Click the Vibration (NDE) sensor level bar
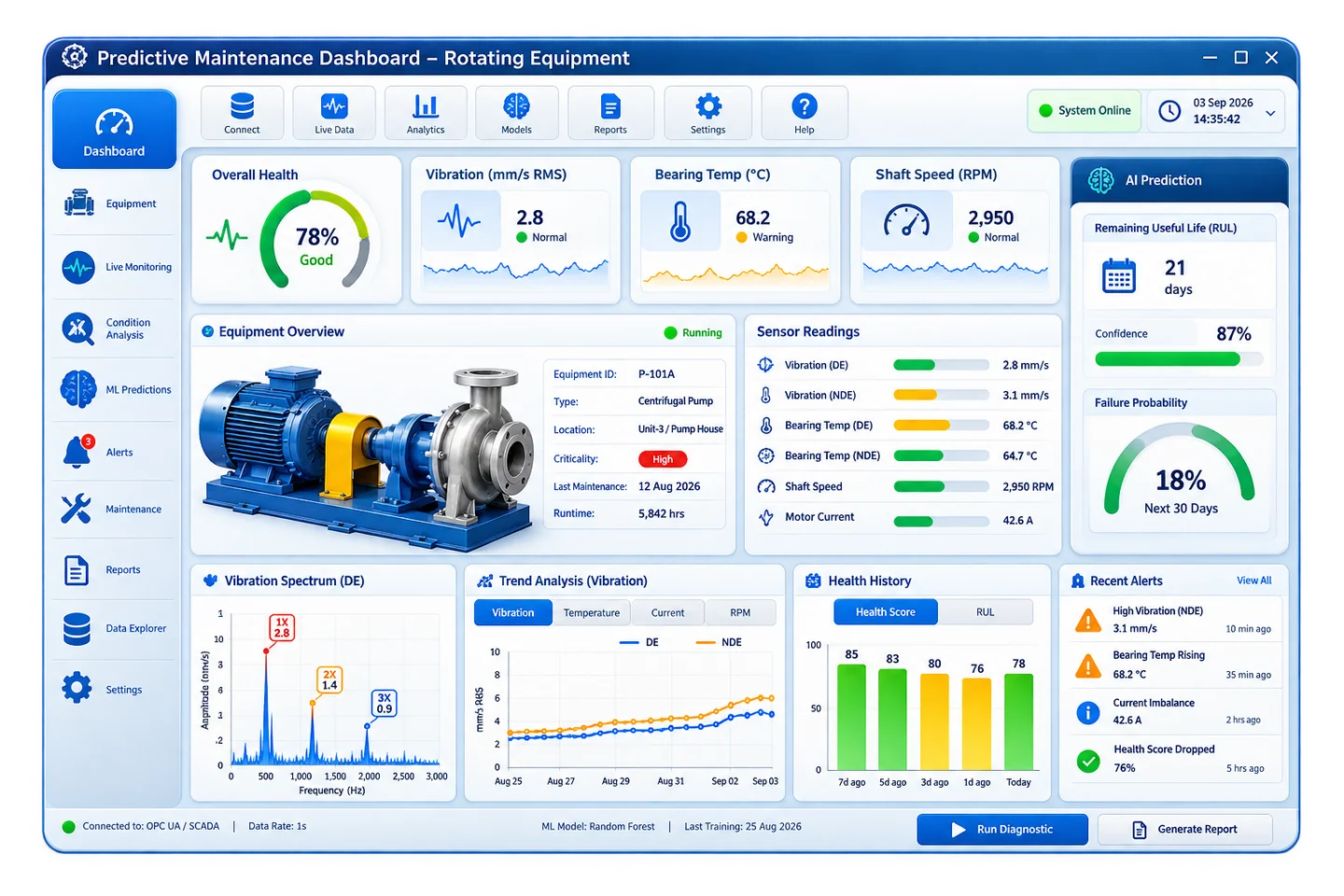1344x896 pixels. (x=941, y=395)
